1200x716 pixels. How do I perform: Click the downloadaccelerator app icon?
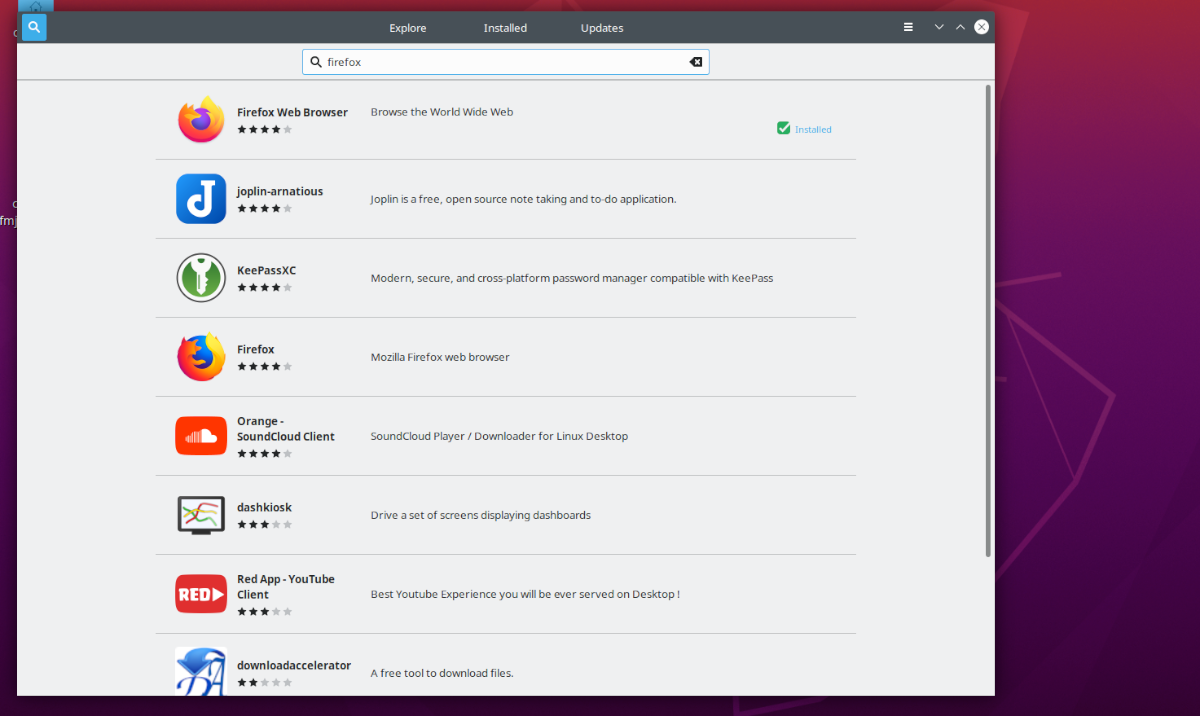[200, 670]
